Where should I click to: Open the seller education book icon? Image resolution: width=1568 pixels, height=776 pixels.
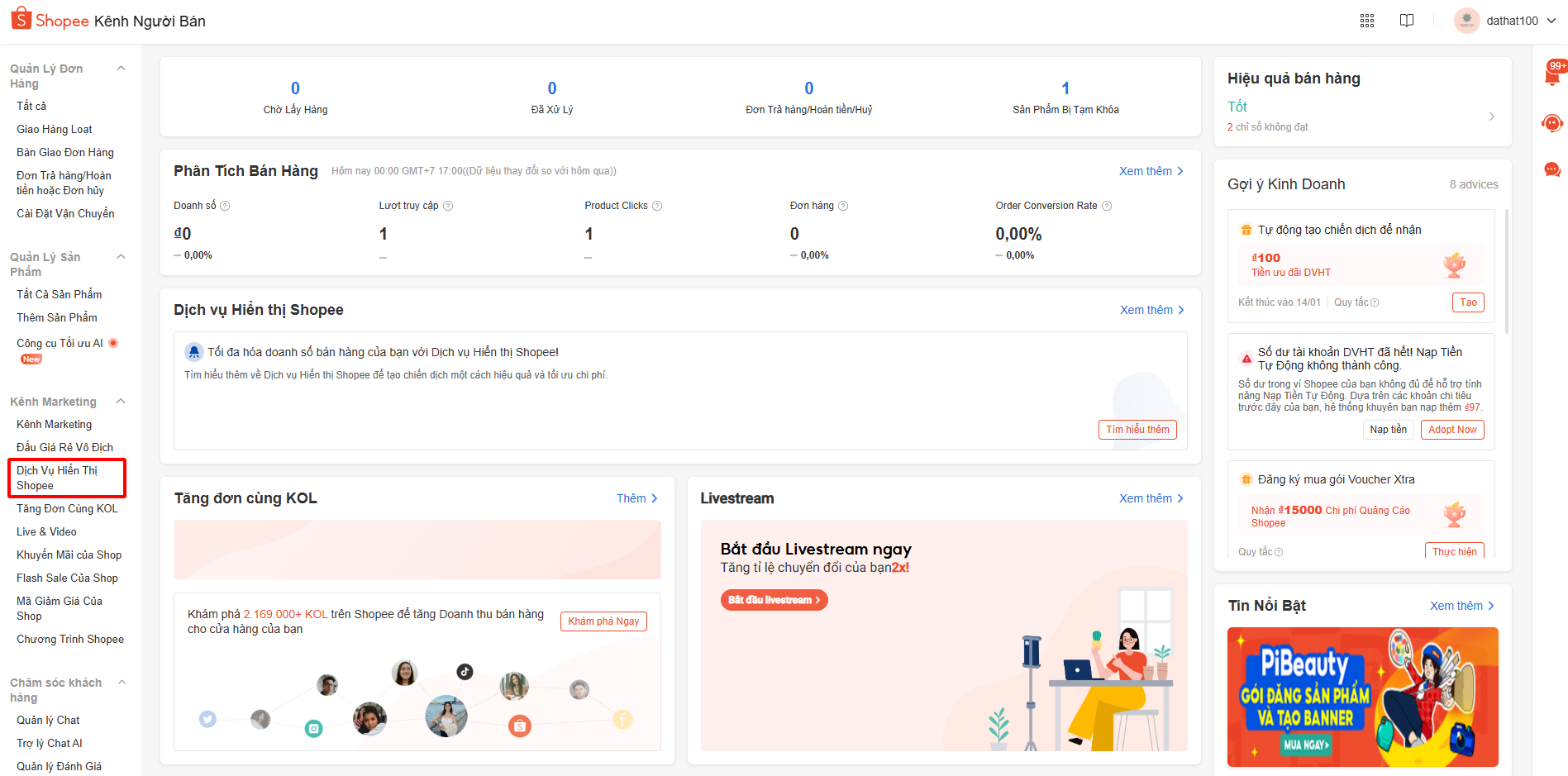tap(1407, 21)
